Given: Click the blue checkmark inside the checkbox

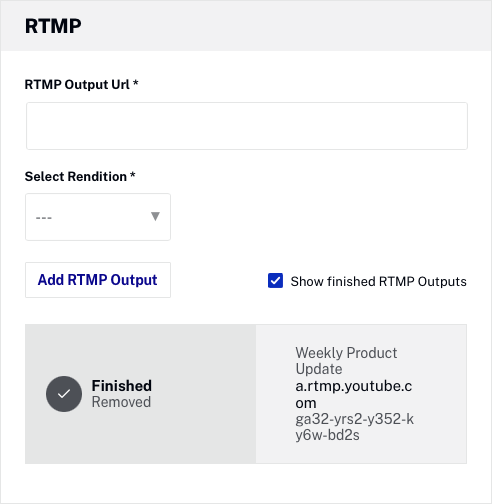Looking at the screenshot, I should click(275, 281).
